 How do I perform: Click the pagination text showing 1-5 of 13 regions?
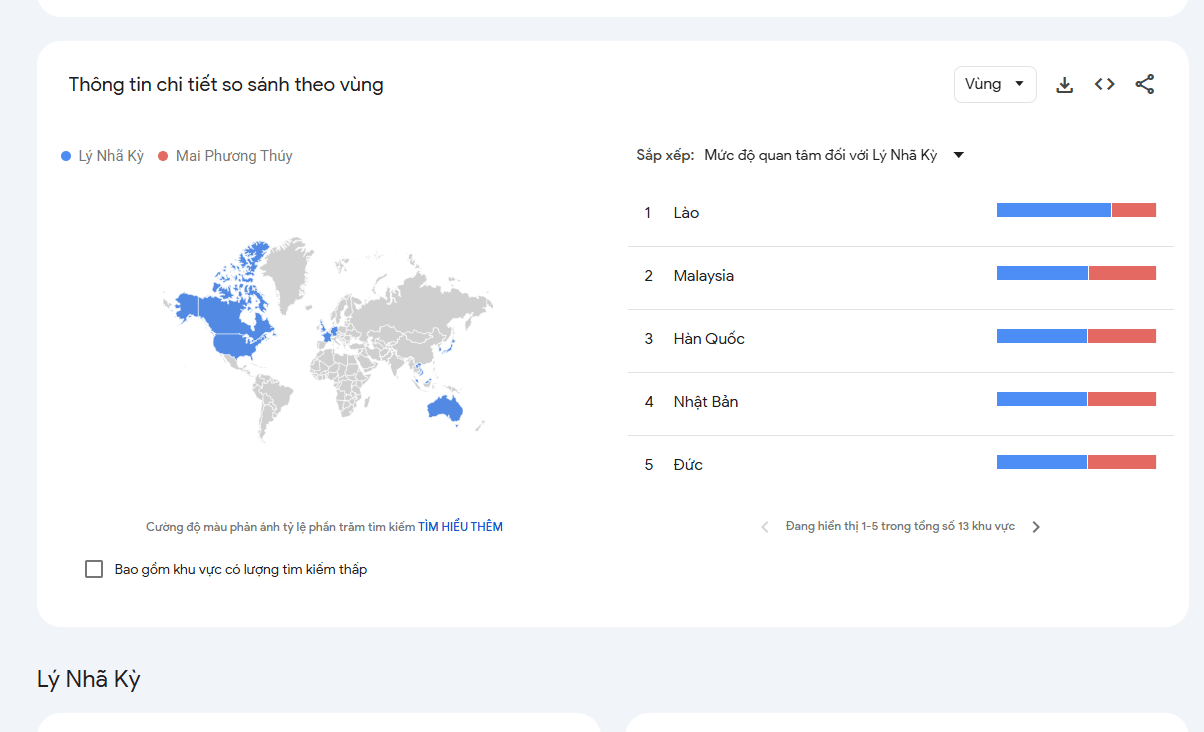click(900, 526)
